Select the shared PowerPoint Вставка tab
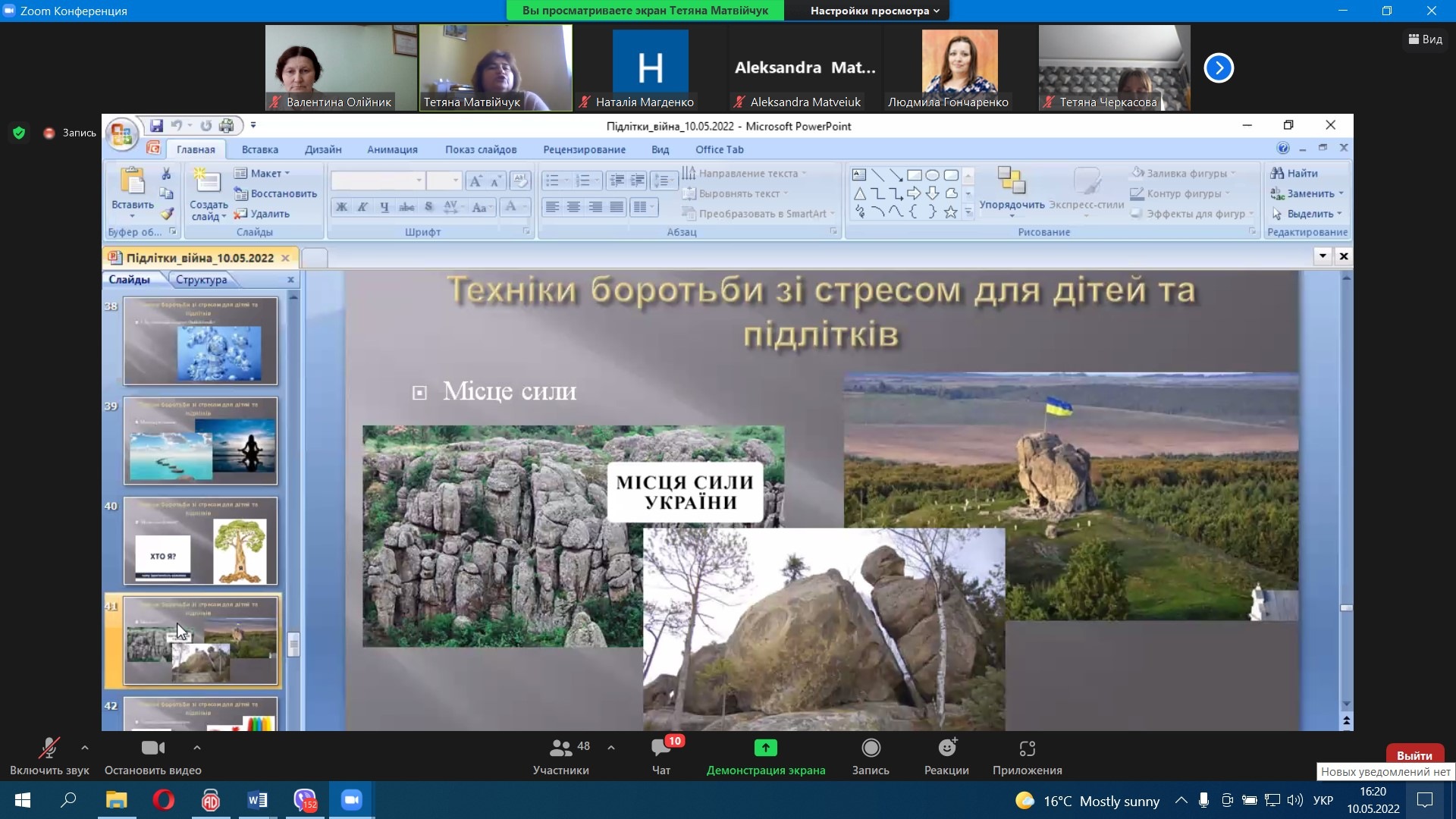Image resolution: width=1456 pixels, height=819 pixels. click(x=259, y=149)
